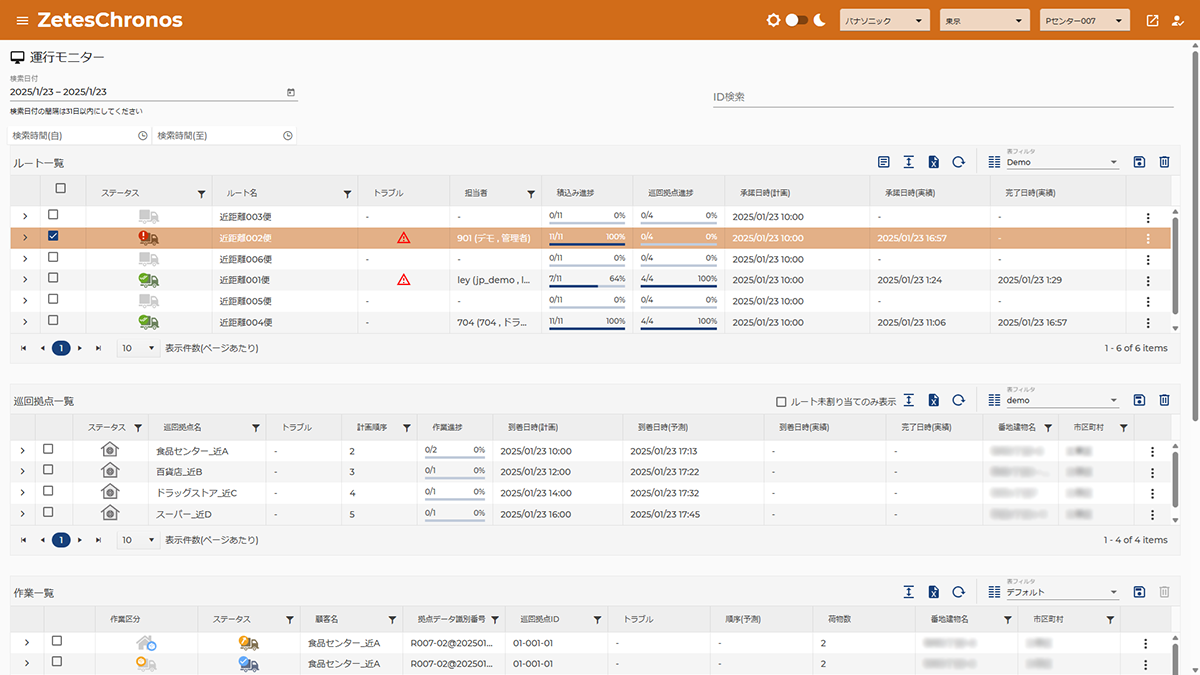This screenshot has width=1200, height=675.
Task: Open the 表フィルタ Demo dropdown in ルート一覧
Action: click(1062, 162)
